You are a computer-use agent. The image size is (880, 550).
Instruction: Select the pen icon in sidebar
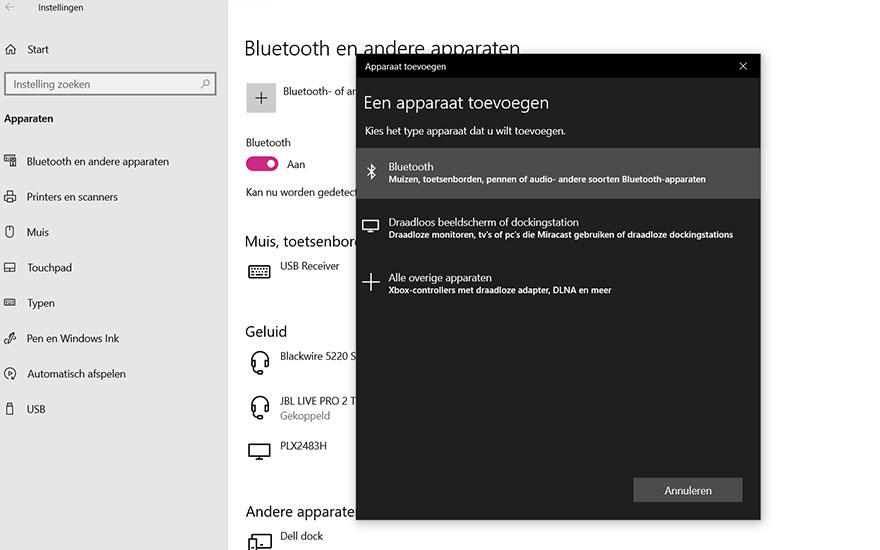pyautogui.click(x=10, y=338)
